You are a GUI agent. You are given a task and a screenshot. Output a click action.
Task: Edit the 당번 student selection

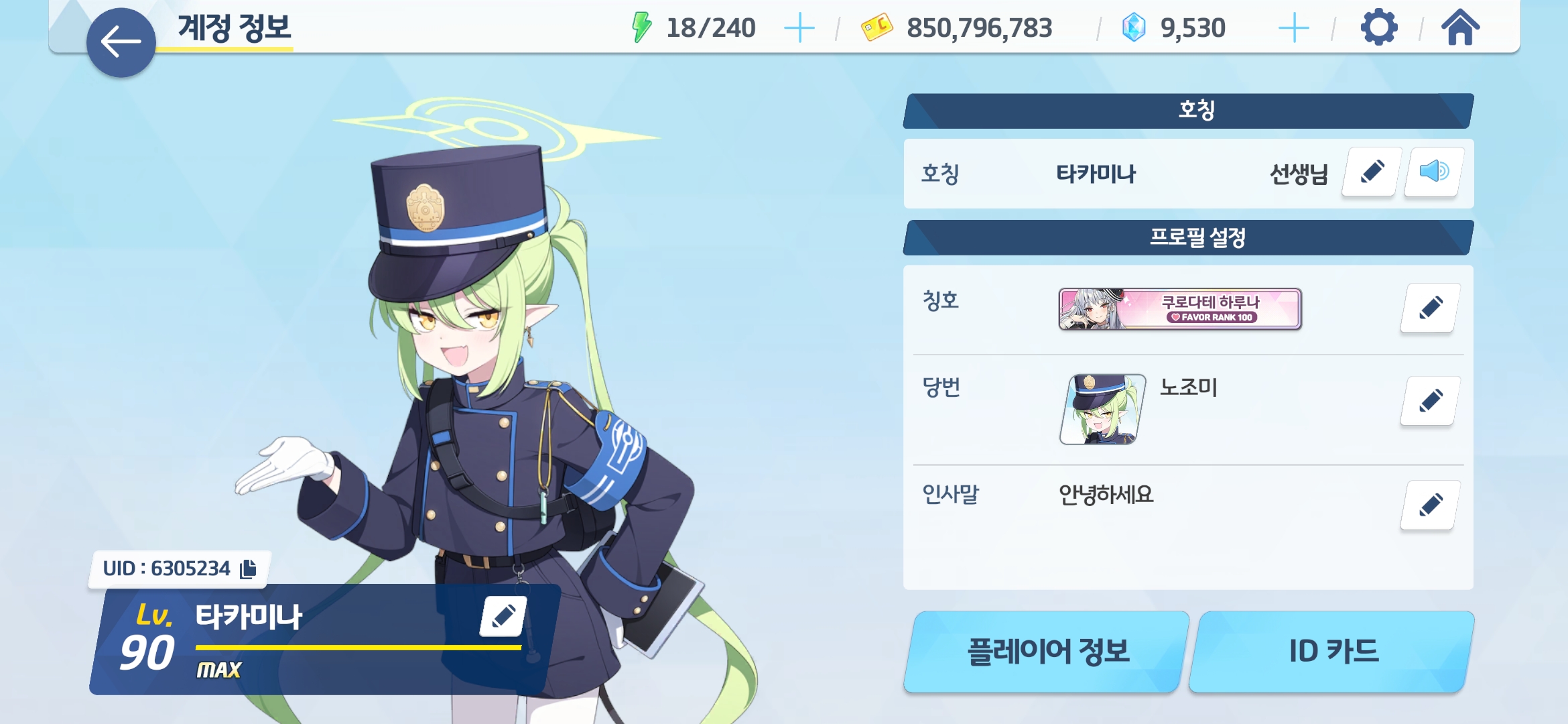(1429, 401)
